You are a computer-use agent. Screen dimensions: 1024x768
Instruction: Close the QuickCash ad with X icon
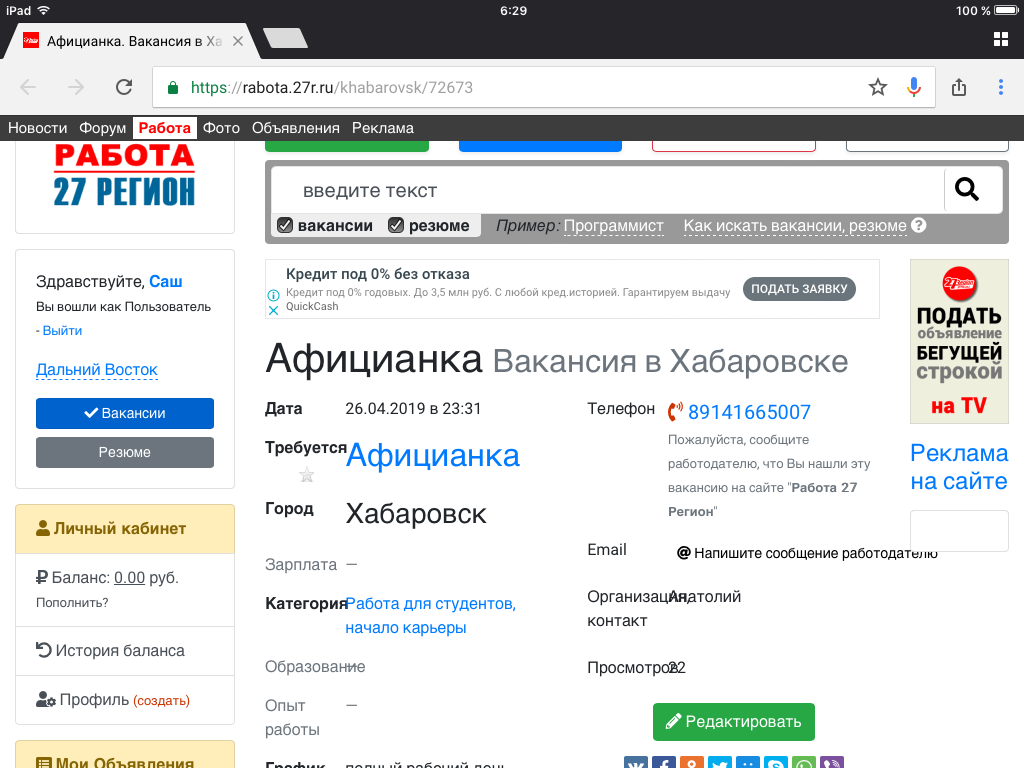(x=273, y=311)
